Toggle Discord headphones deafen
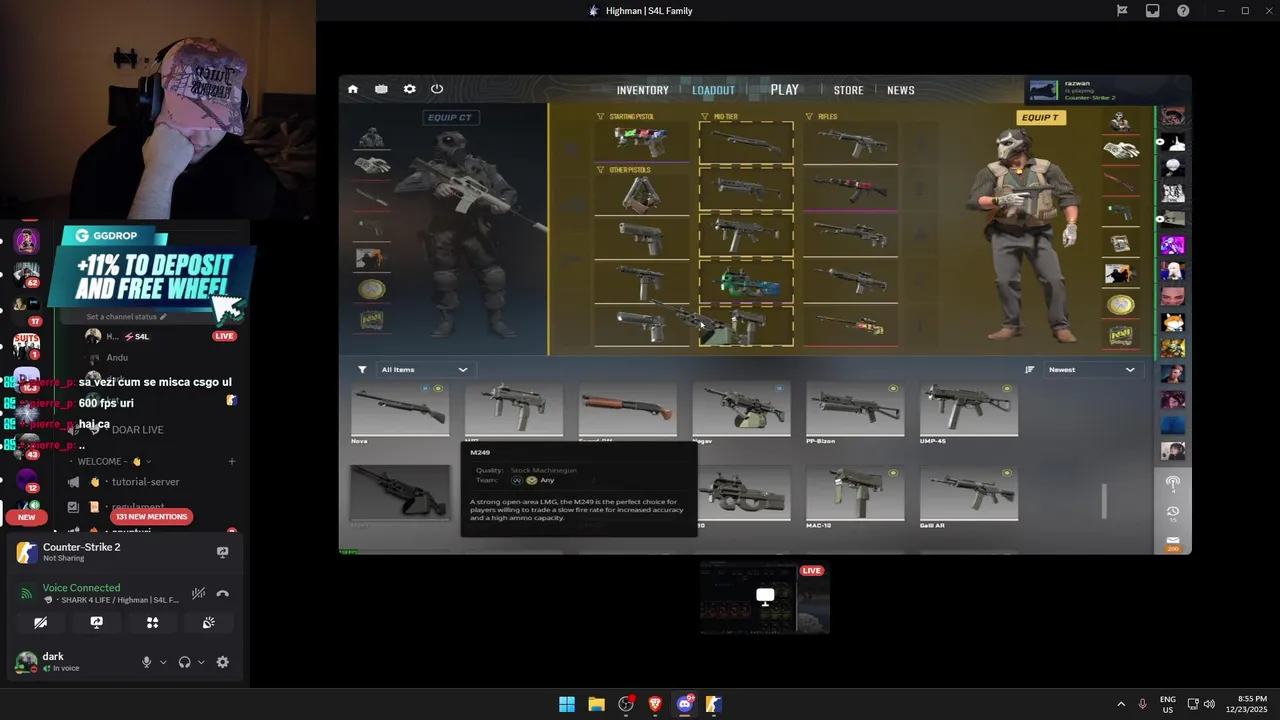Screen dimensions: 1280x720 184,662
